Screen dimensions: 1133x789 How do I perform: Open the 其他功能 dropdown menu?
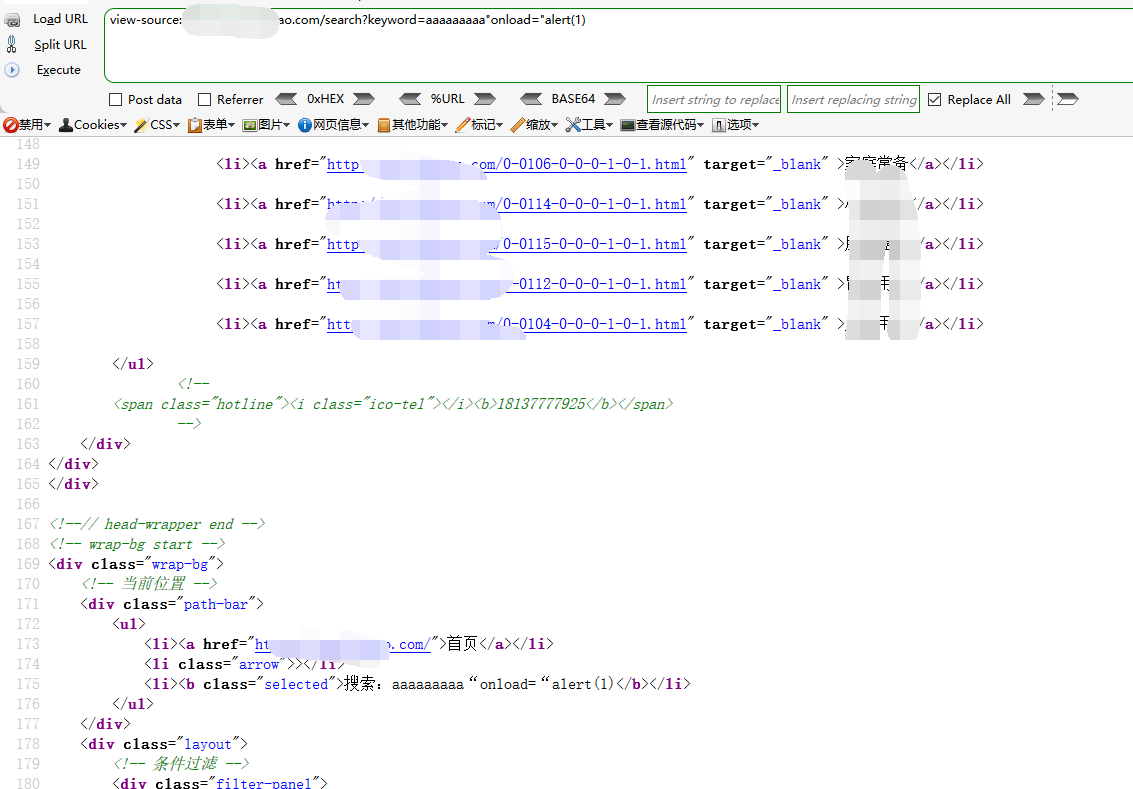(413, 125)
